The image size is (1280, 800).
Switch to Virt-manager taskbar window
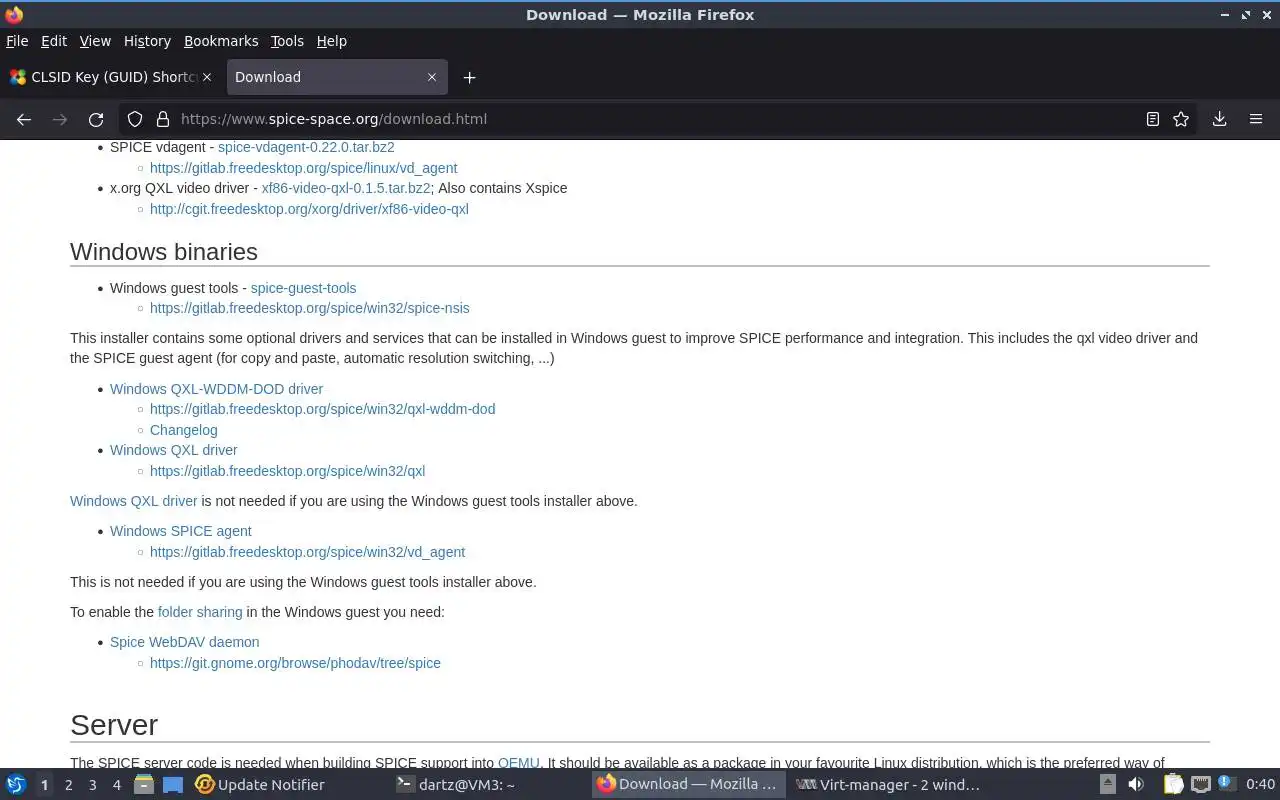point(888,785)
